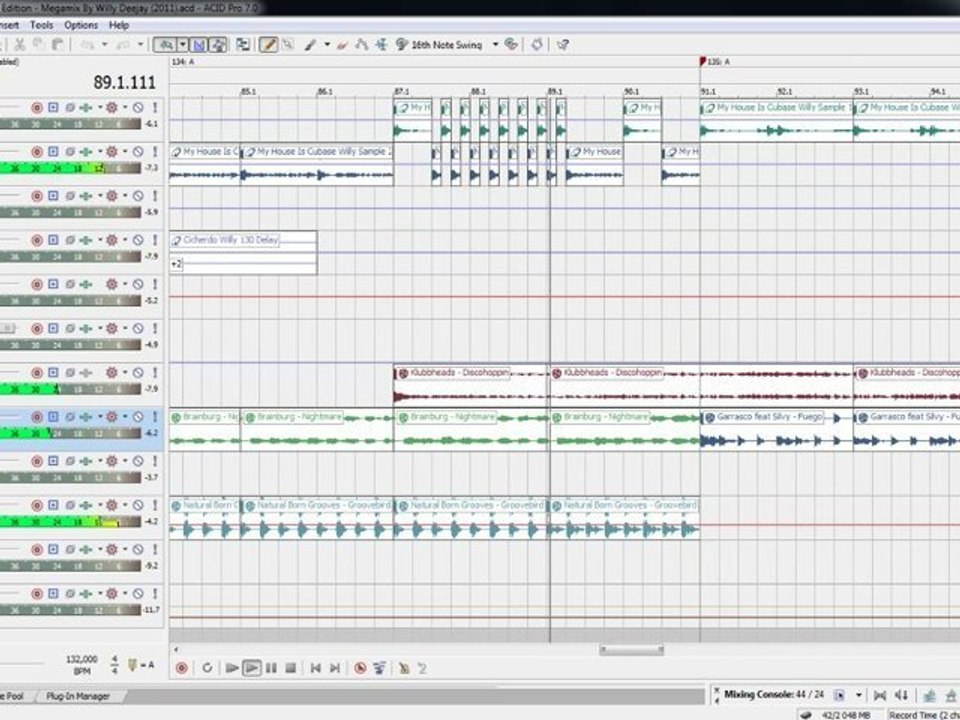This screenshot has height=720, width=960.
Task: Switch to the Plug-In Manager tab
Action: (78, 696)
